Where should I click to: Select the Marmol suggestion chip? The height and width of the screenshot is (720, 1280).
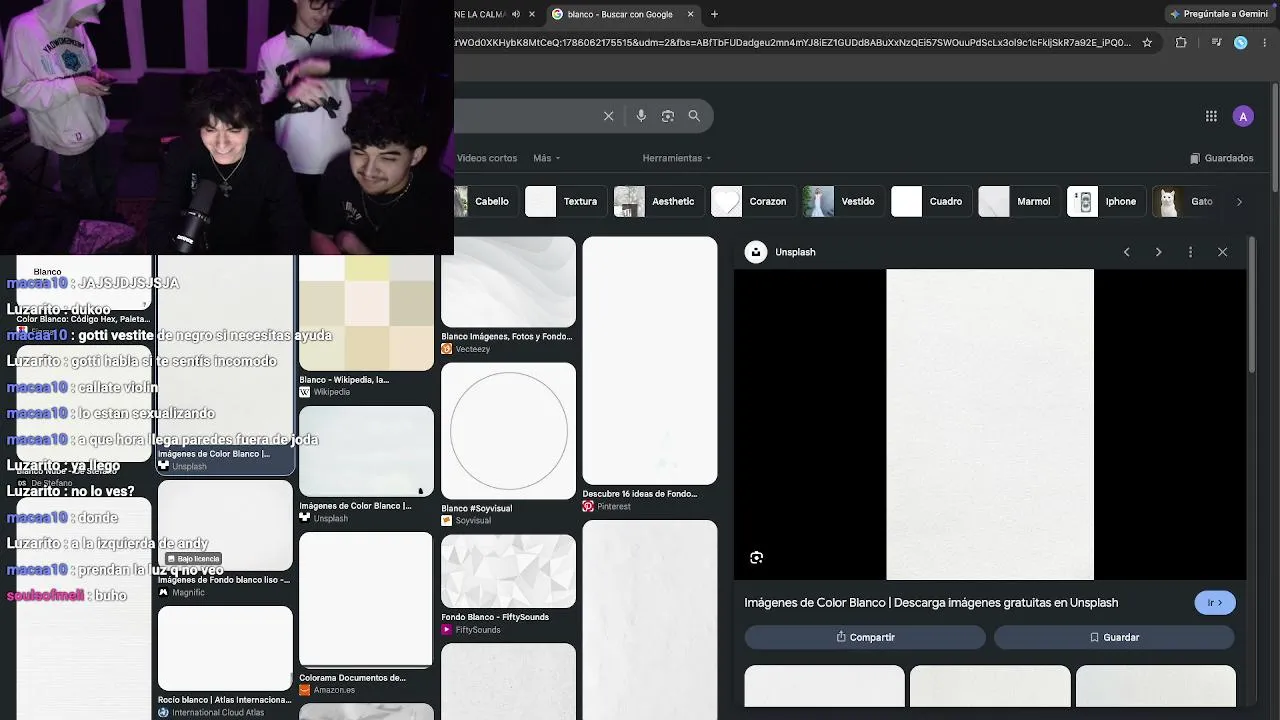click(x=1019, y=201)
